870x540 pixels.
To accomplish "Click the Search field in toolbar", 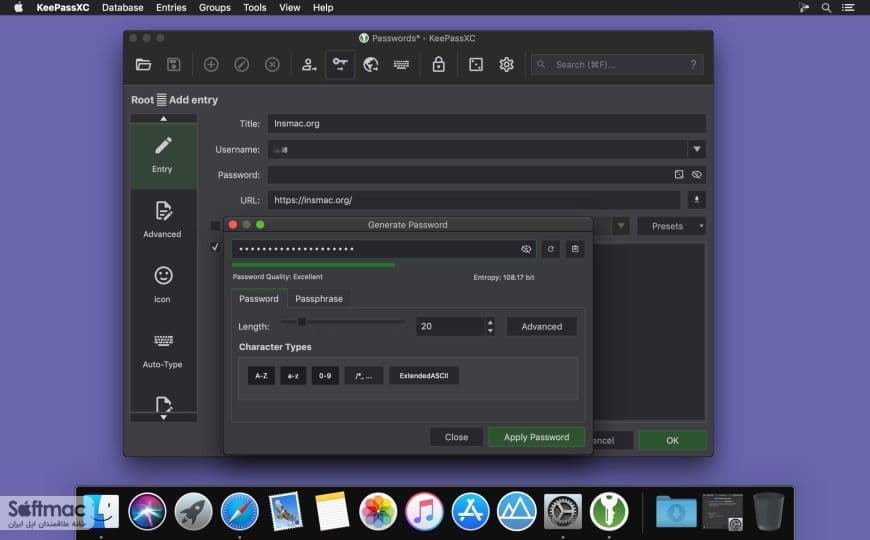I will (617, 64).
